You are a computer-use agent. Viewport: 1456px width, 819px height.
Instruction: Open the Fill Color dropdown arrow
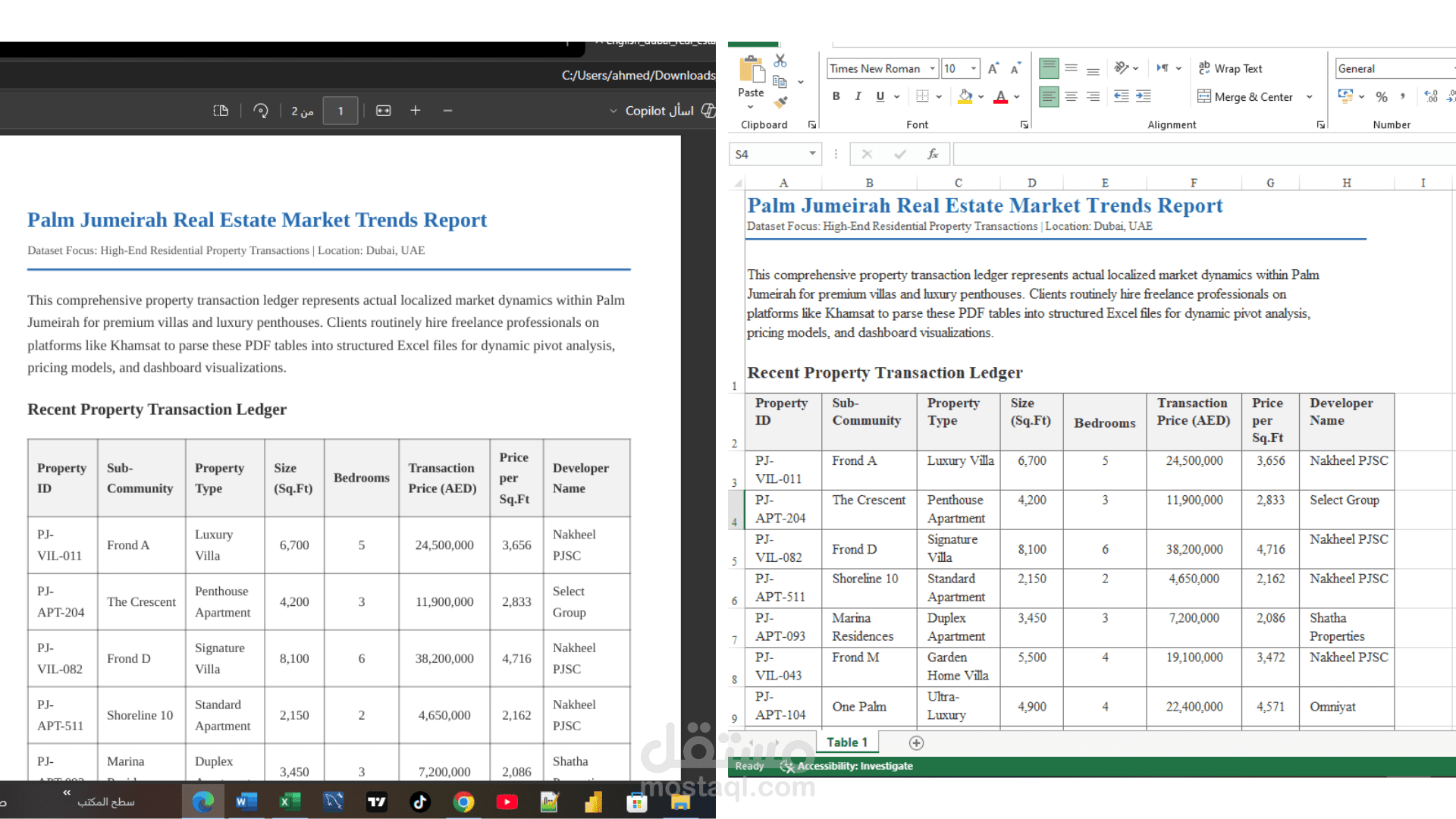(x=981, y=96)
